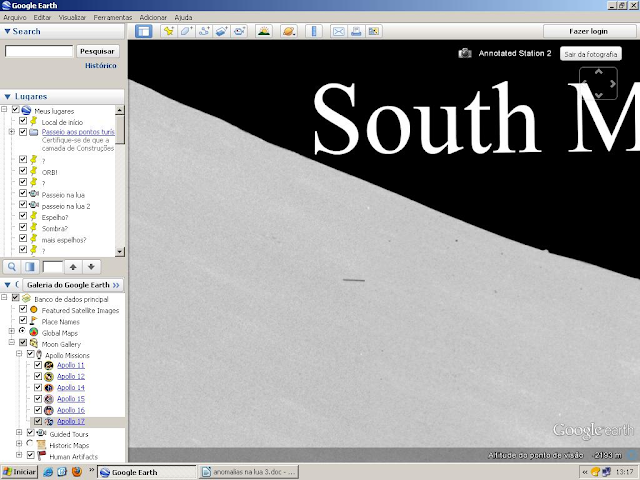
Task: Toggle the Sombra? placemark checkbox
Action: pos(23,227)
